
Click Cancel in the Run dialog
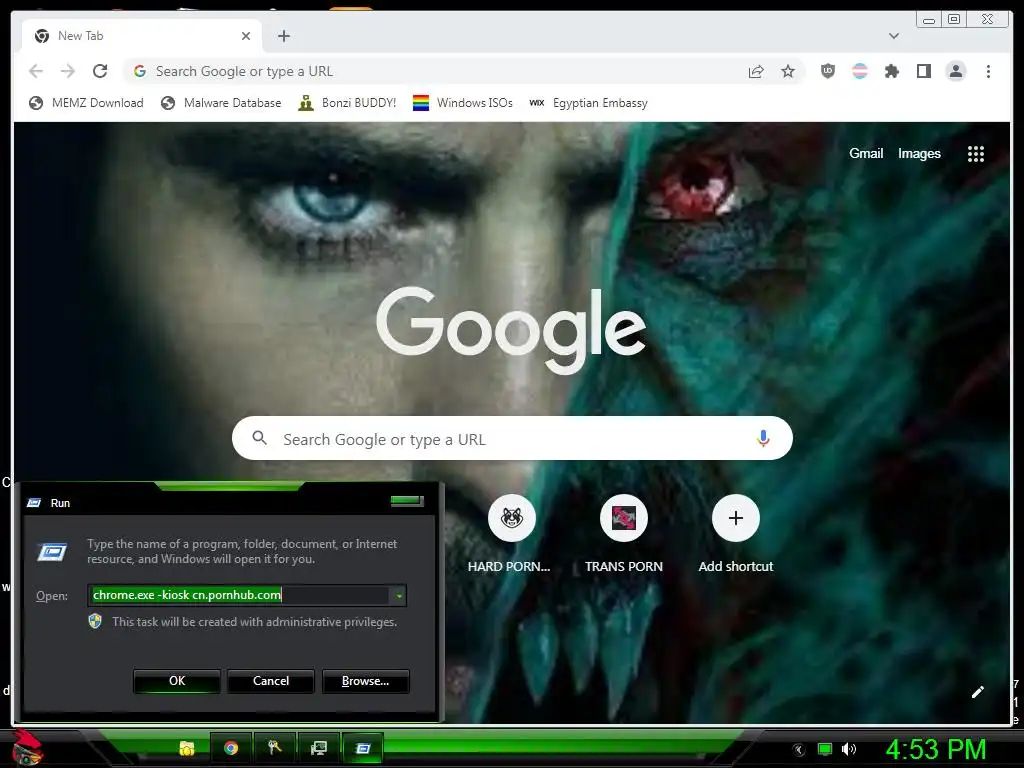click(271, 681)
